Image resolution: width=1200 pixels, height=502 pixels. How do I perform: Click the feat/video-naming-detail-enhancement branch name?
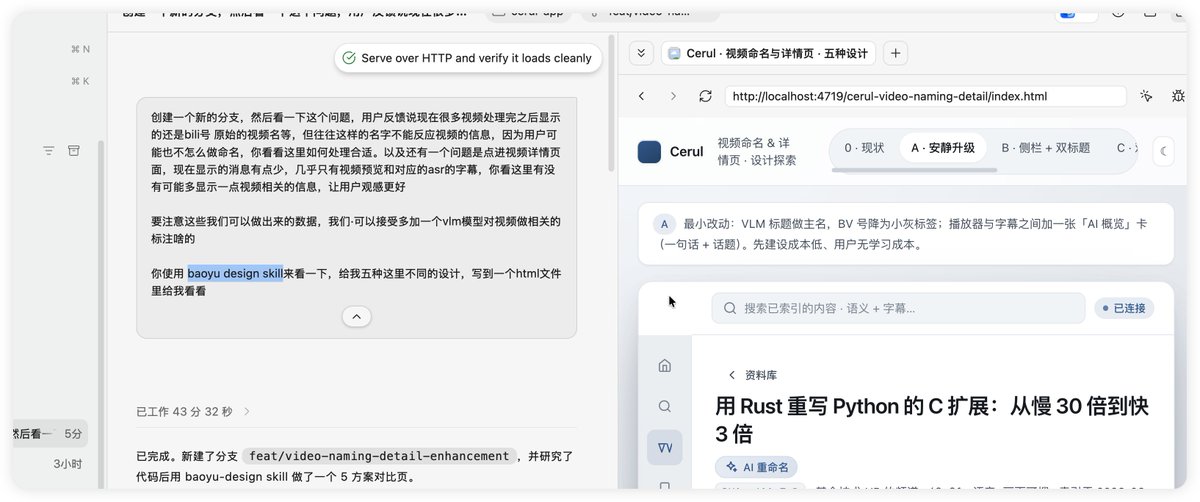point(379,456)
